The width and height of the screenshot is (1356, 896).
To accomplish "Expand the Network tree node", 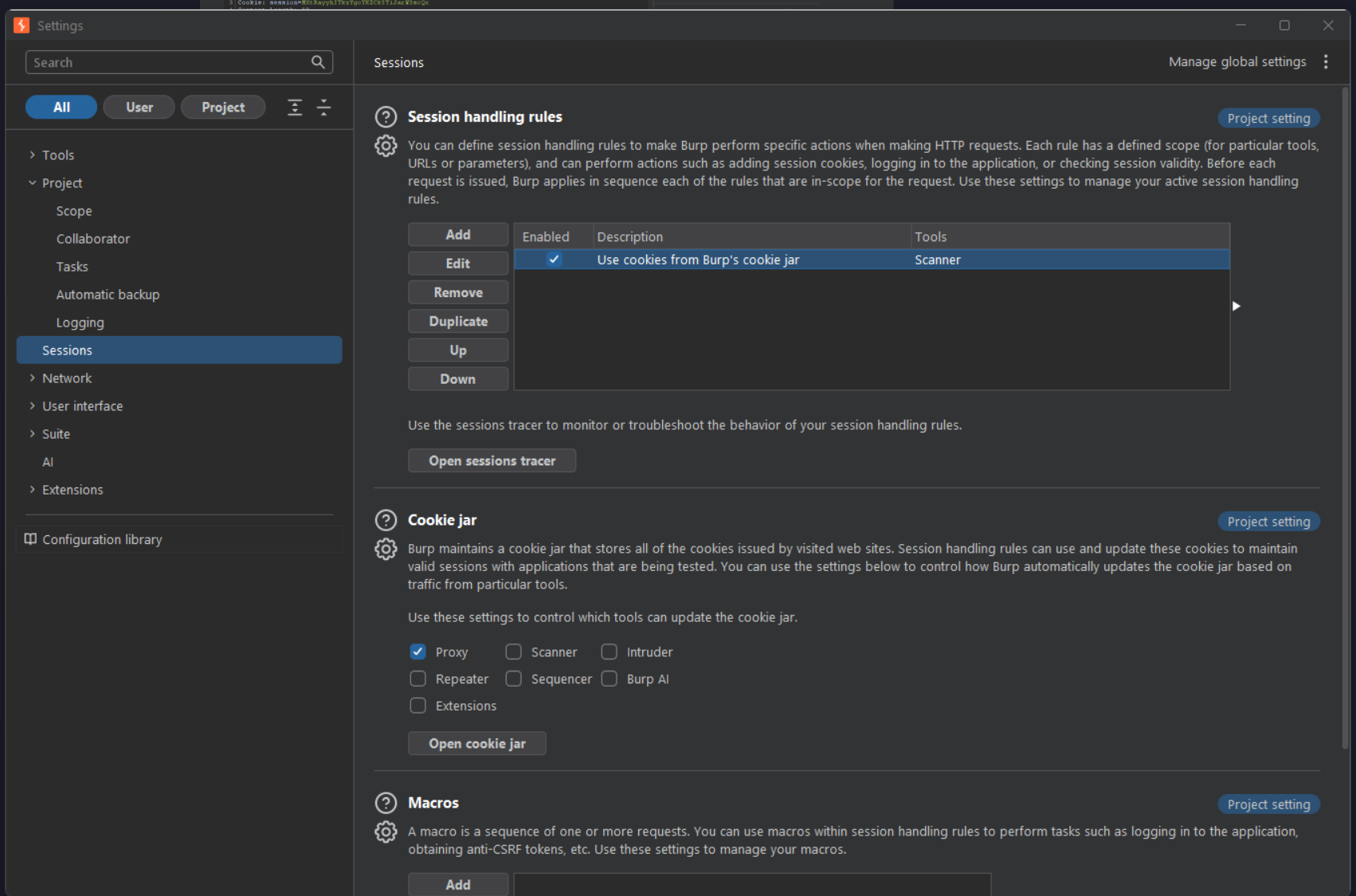I will click(33, 378).
